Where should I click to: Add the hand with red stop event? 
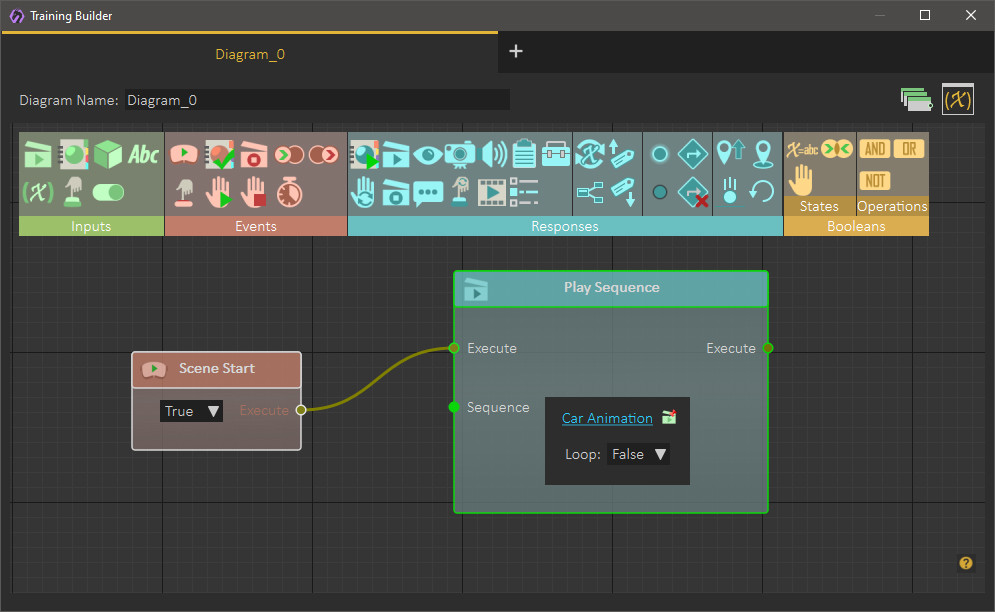click(x=254, y=192)
